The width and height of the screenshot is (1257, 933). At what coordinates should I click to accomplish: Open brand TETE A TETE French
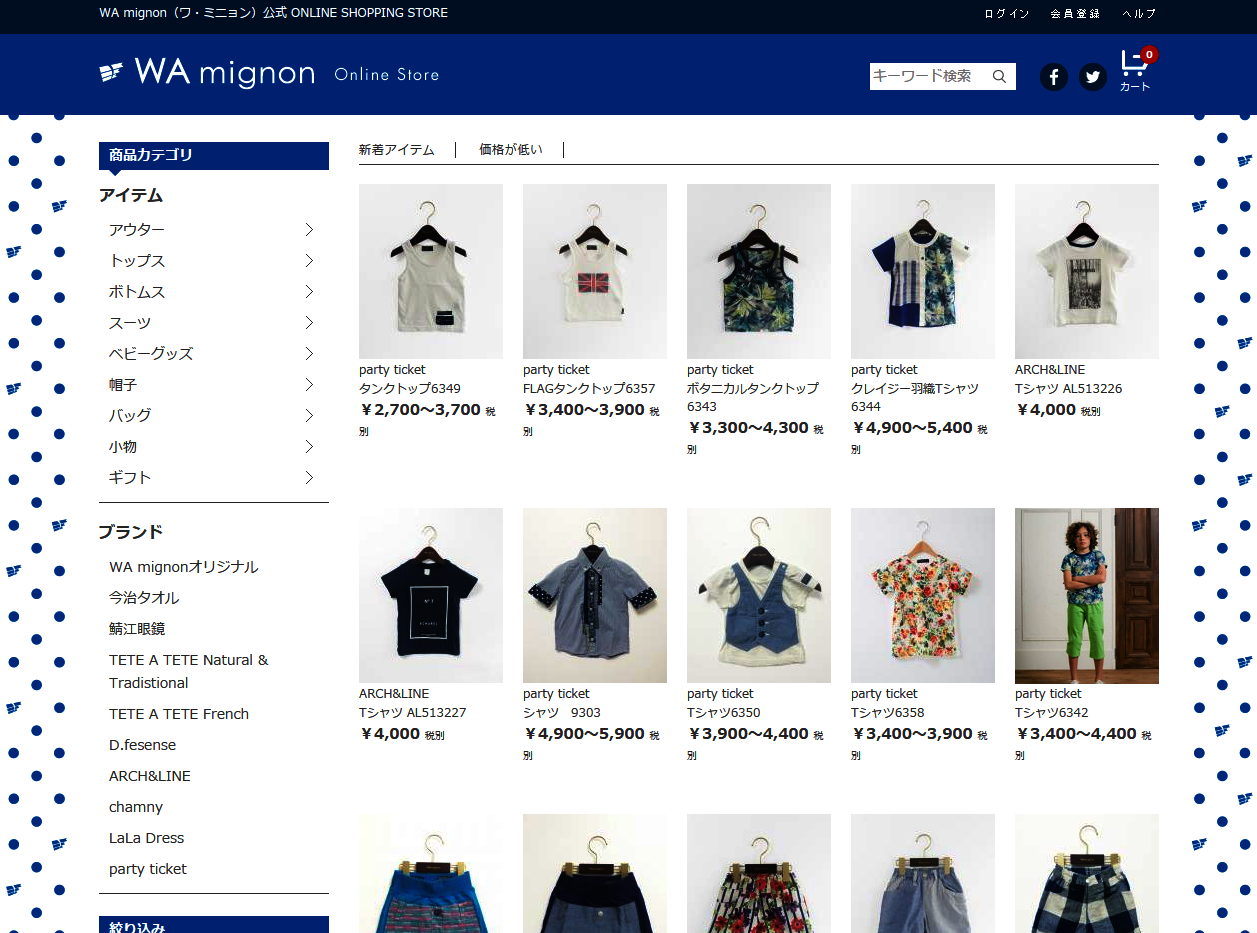click(179, 714)
